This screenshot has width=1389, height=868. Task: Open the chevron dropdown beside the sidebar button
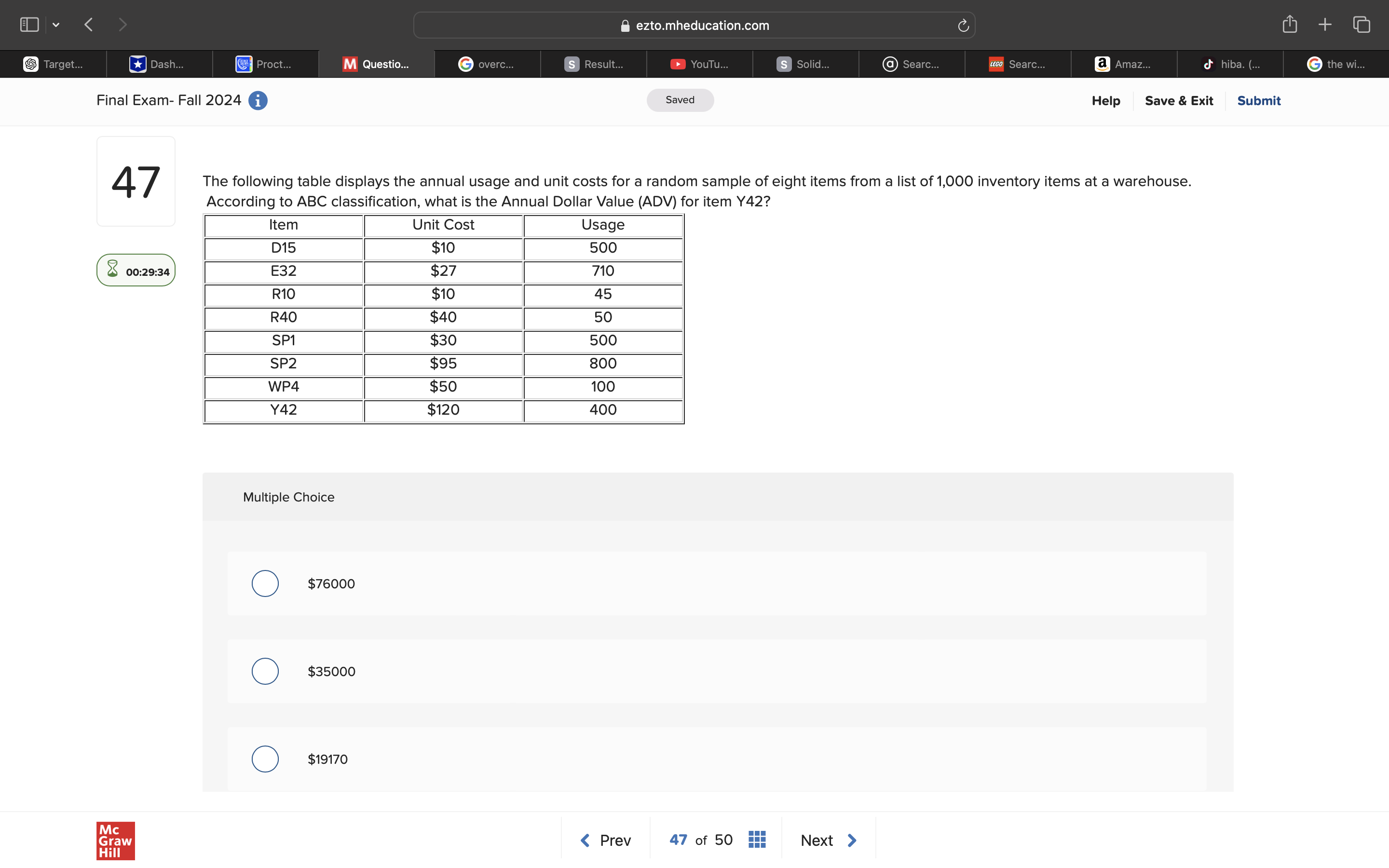click(56, 24)
